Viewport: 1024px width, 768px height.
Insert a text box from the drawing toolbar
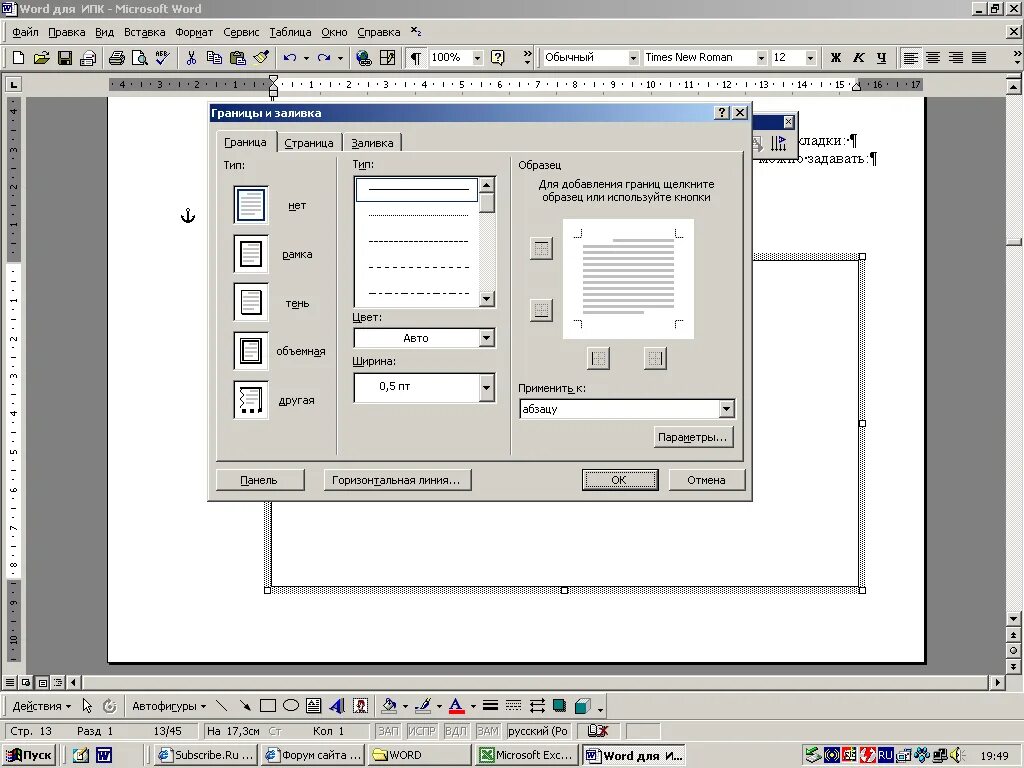pyautogui.click(x=313, y=705)
